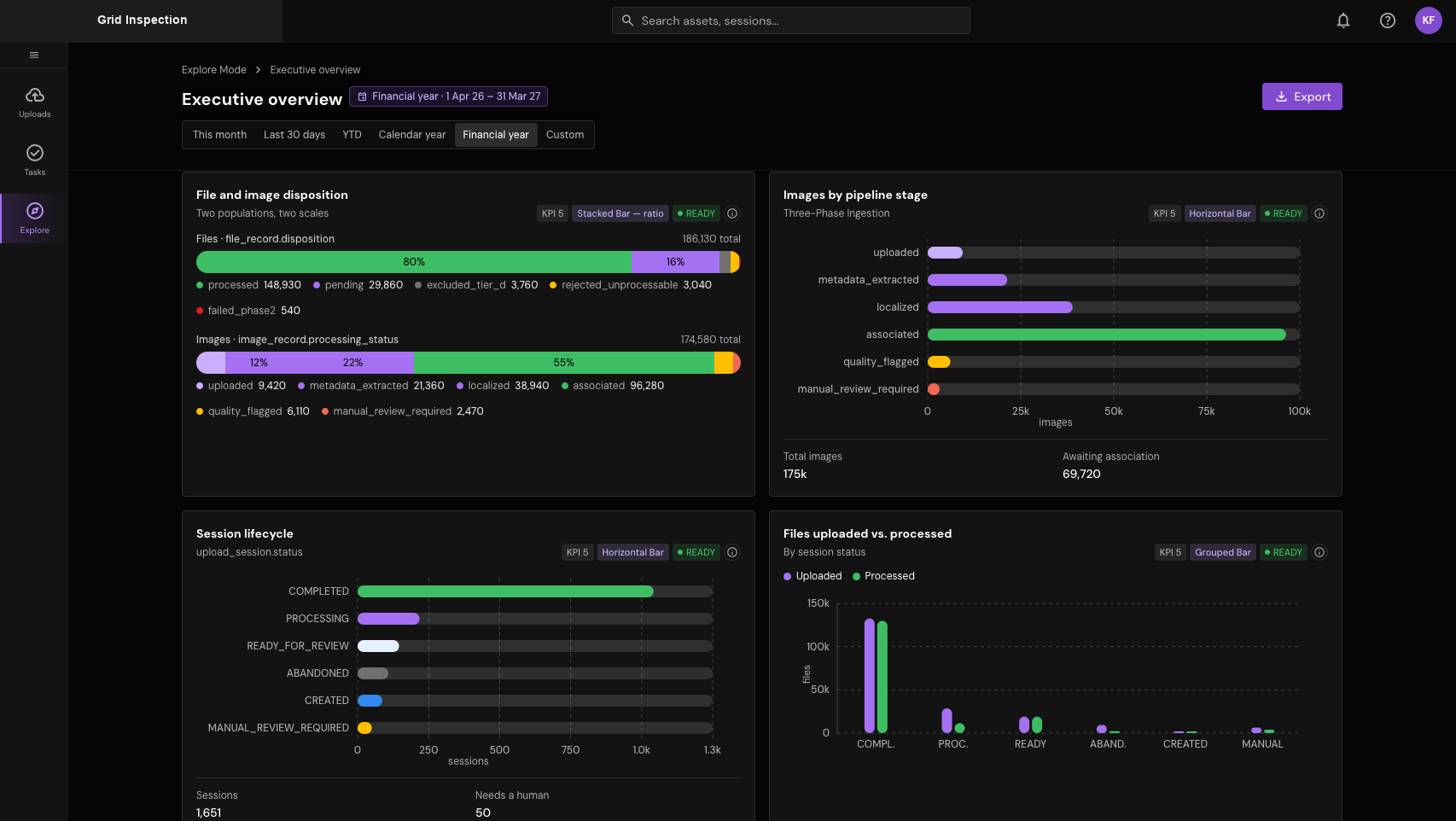The image size is (1456, 821).
Task: Click the Executive overview breadcrumb
Action: click(315, 70)
